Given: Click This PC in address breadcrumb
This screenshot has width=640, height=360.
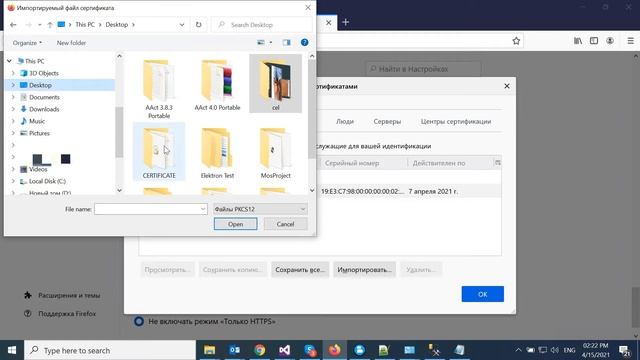Looking at the screenshot, I should [x=85, y=24].
